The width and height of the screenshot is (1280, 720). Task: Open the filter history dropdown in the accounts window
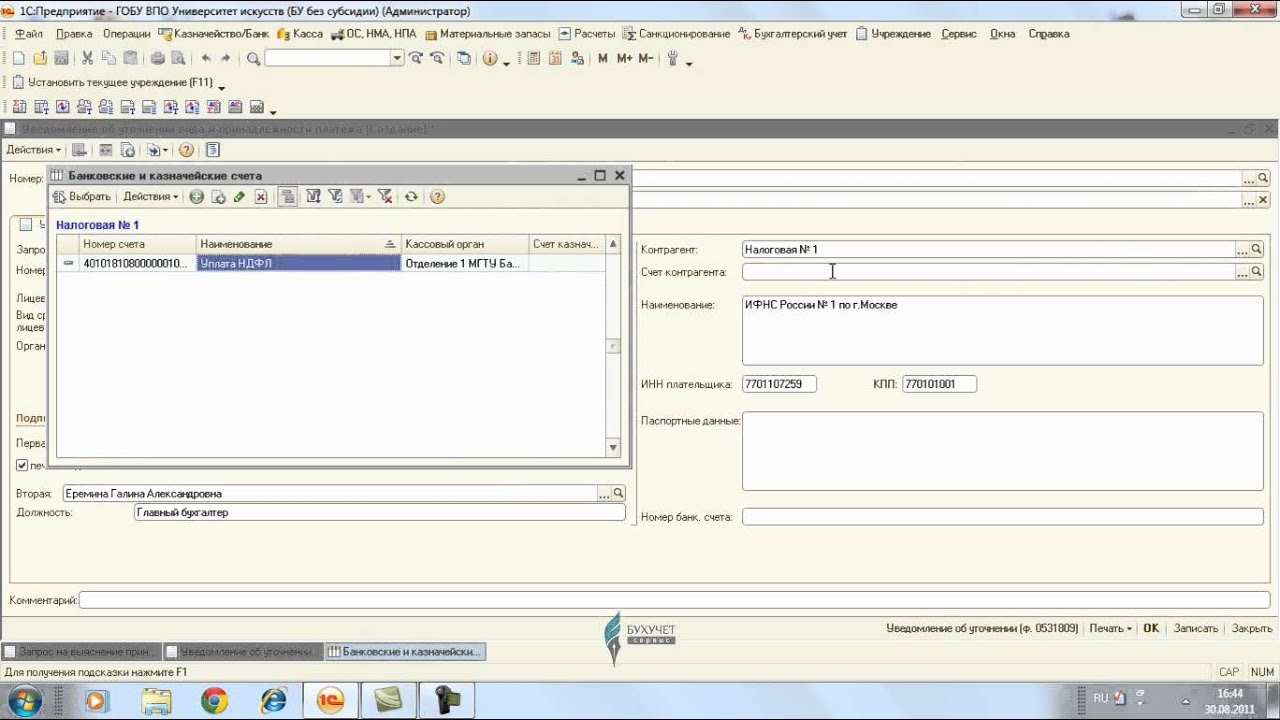point(360,197)
